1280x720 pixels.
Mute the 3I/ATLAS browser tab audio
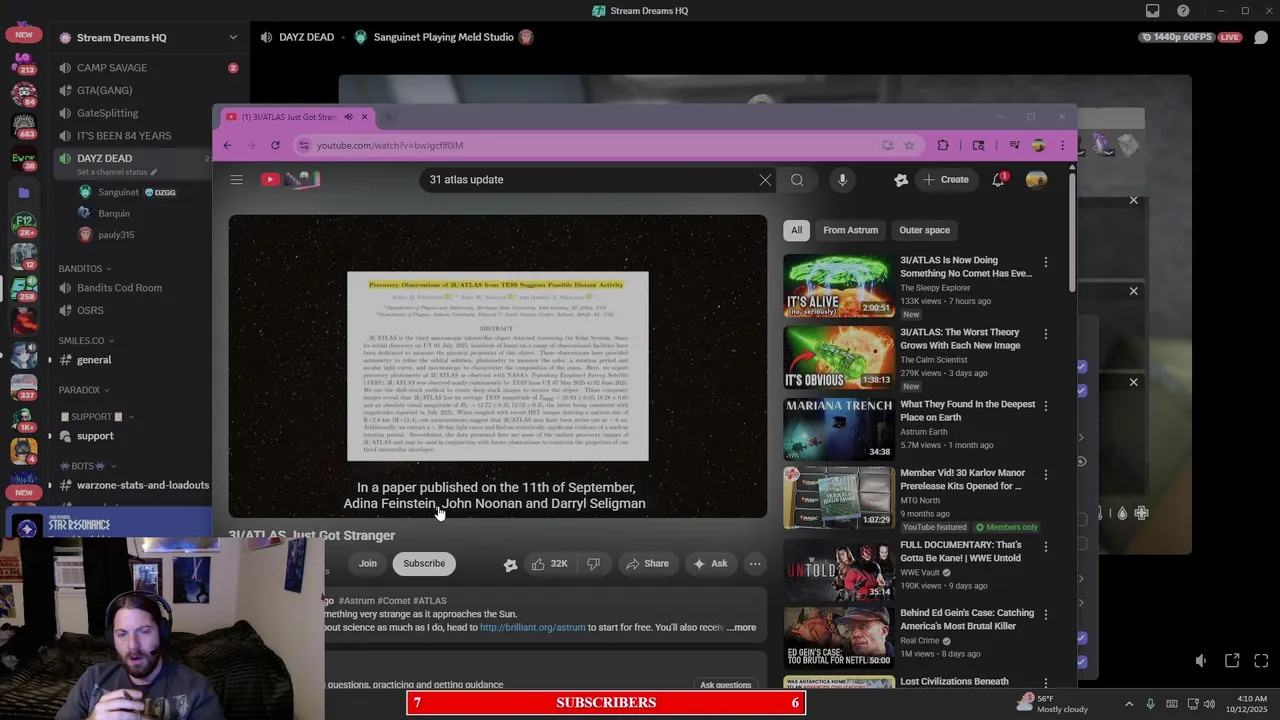[348, 117]
